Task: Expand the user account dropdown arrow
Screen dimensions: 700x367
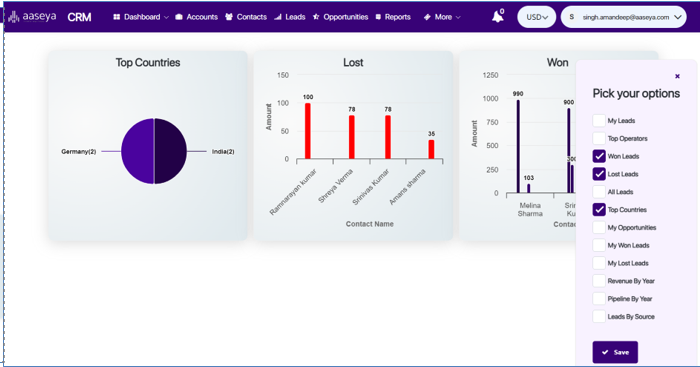Action: [678, 17]
